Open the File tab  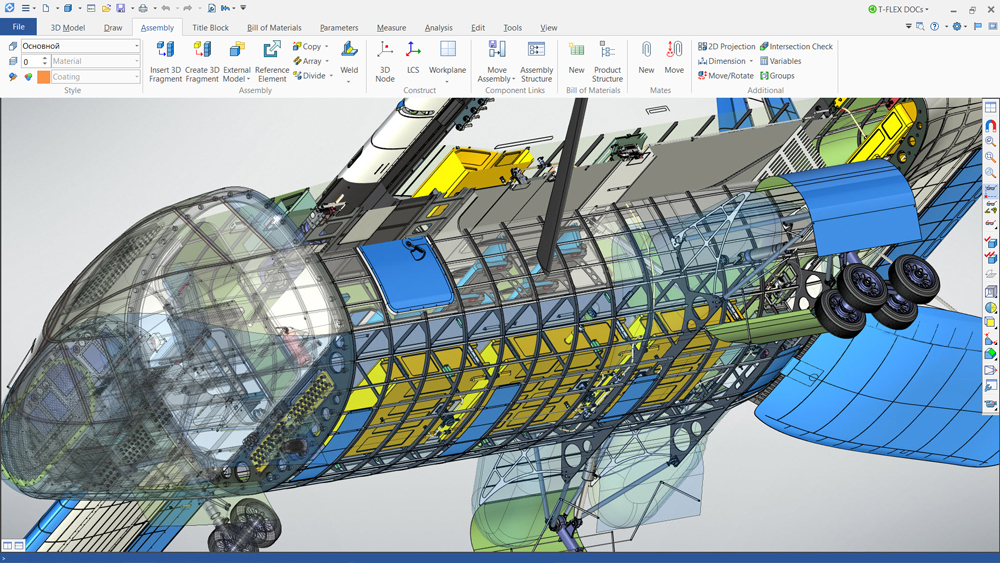coord(18,27)
